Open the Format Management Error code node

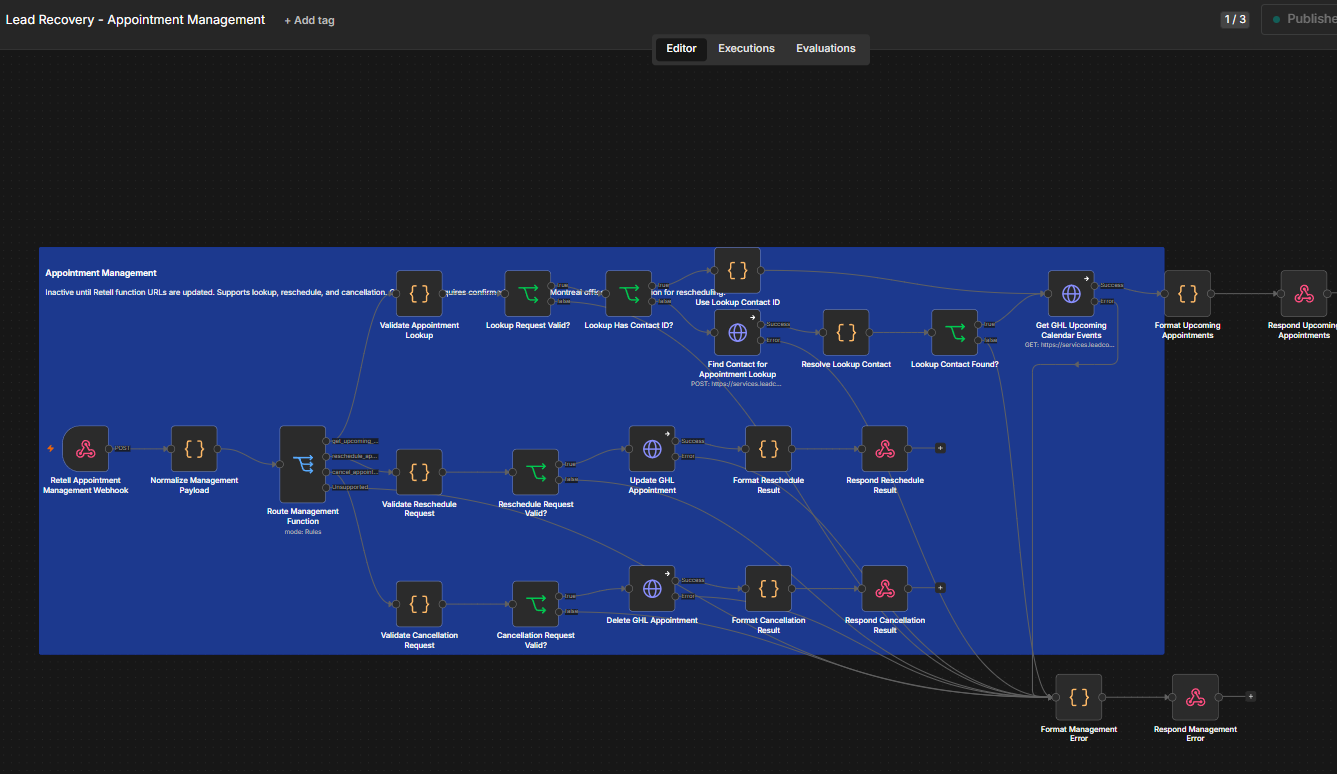pyautogui.click(x=1078, y=697)
